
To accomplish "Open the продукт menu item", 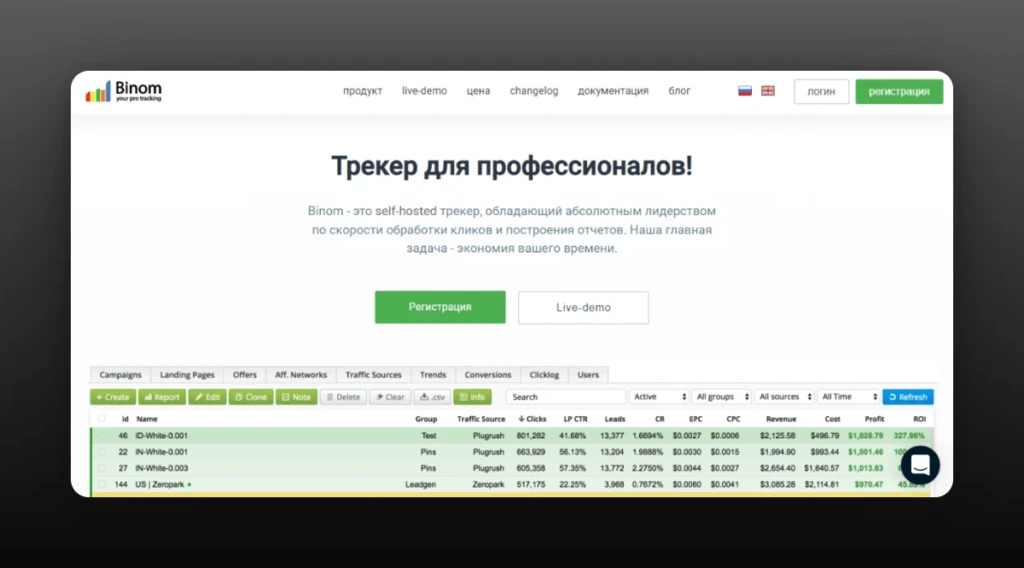I will (x=362, y=91).
